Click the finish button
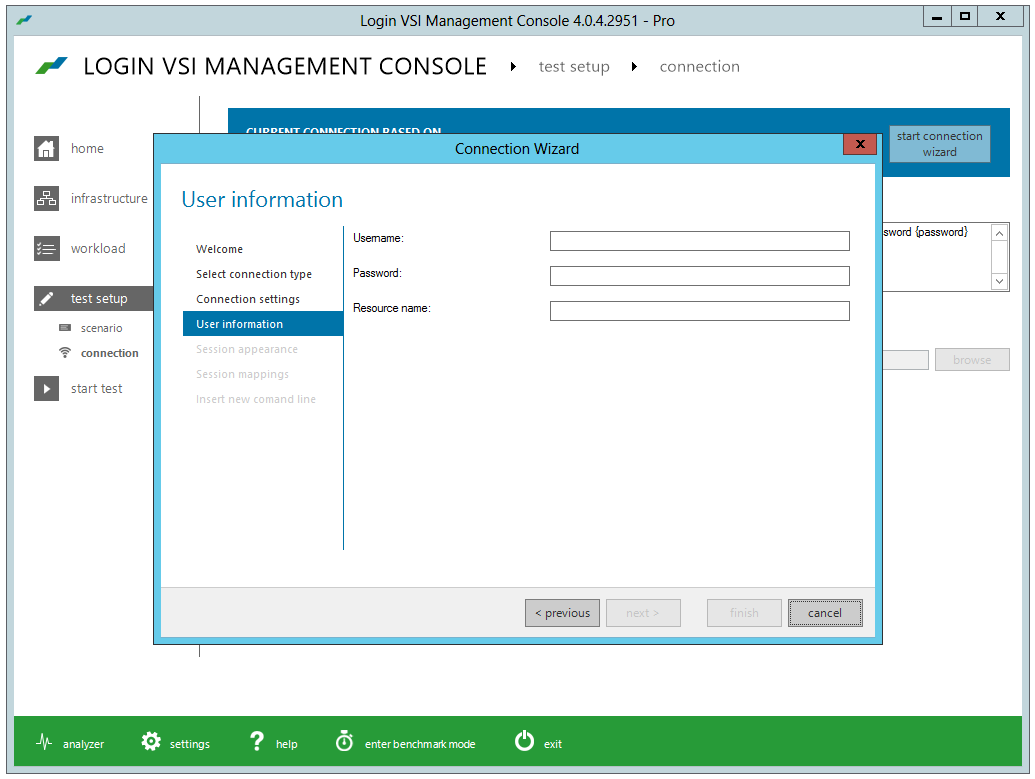The width and height of the screenshot is (1035, 779). pyautogui.click(x=744, y=613)
